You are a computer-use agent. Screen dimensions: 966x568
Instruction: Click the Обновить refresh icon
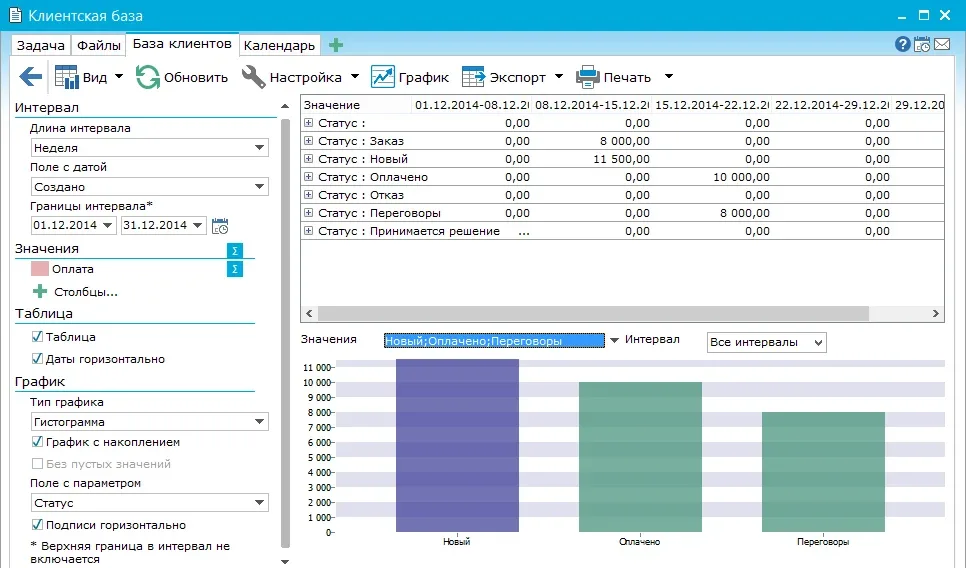[148, 77]
